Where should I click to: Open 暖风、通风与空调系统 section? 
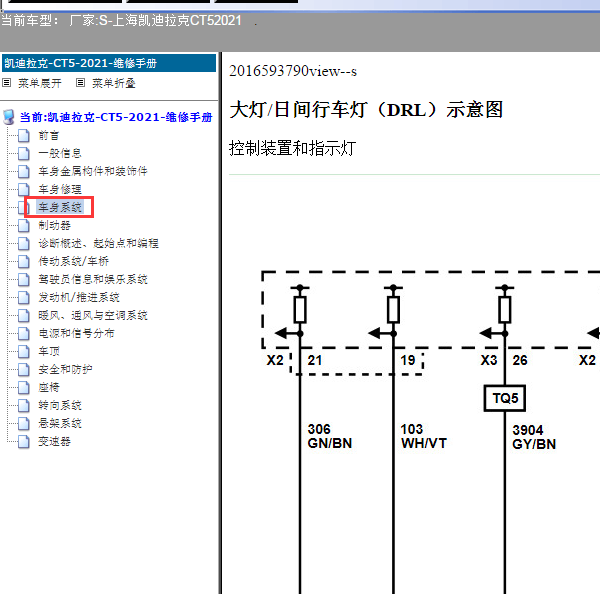[x=93, y=315]
